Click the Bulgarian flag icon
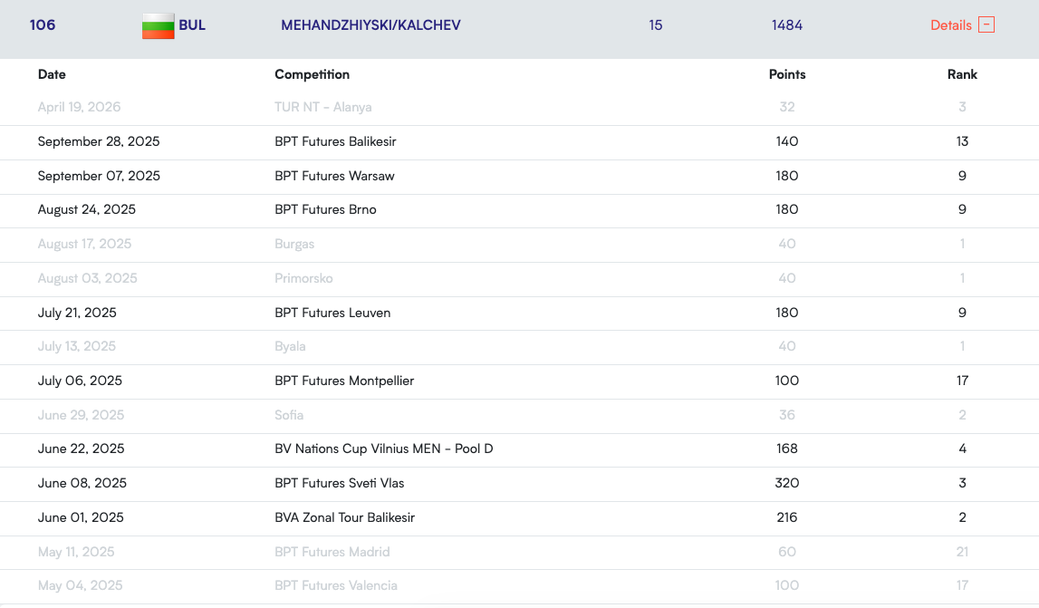 coord(158,25)
